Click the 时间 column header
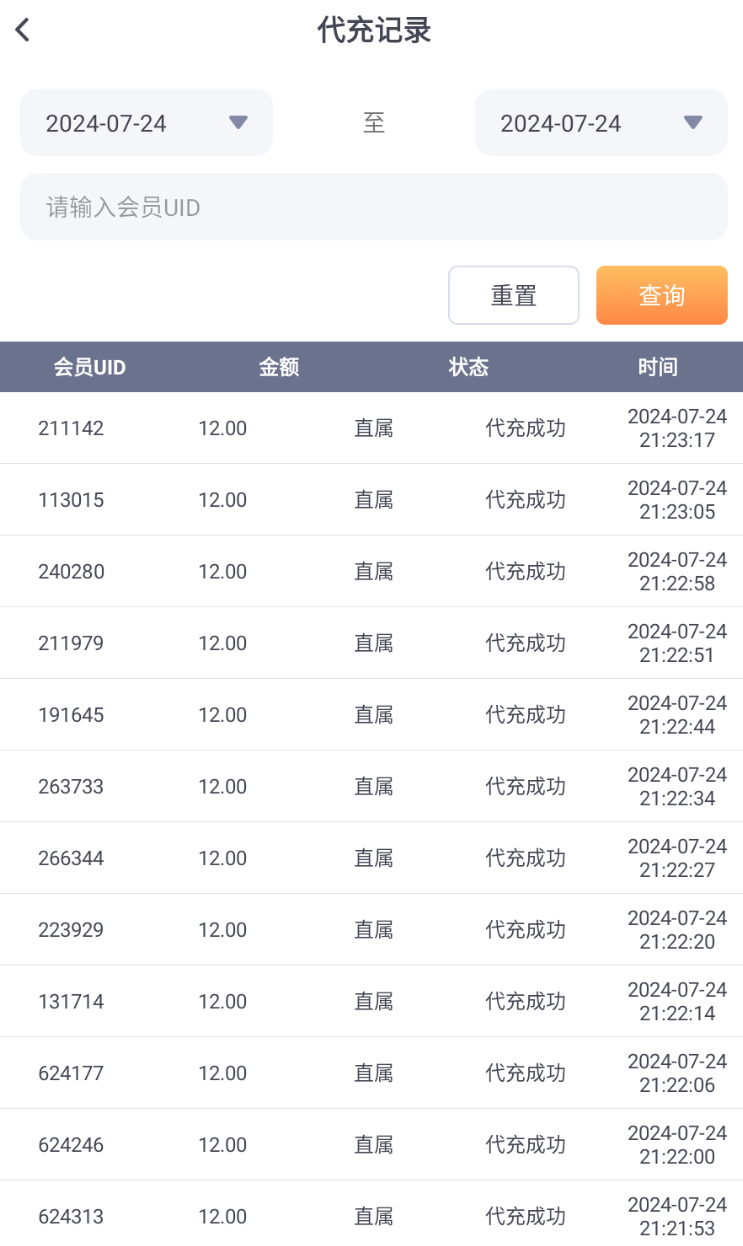Viewport: 743px width, 1246px height. 657,367
